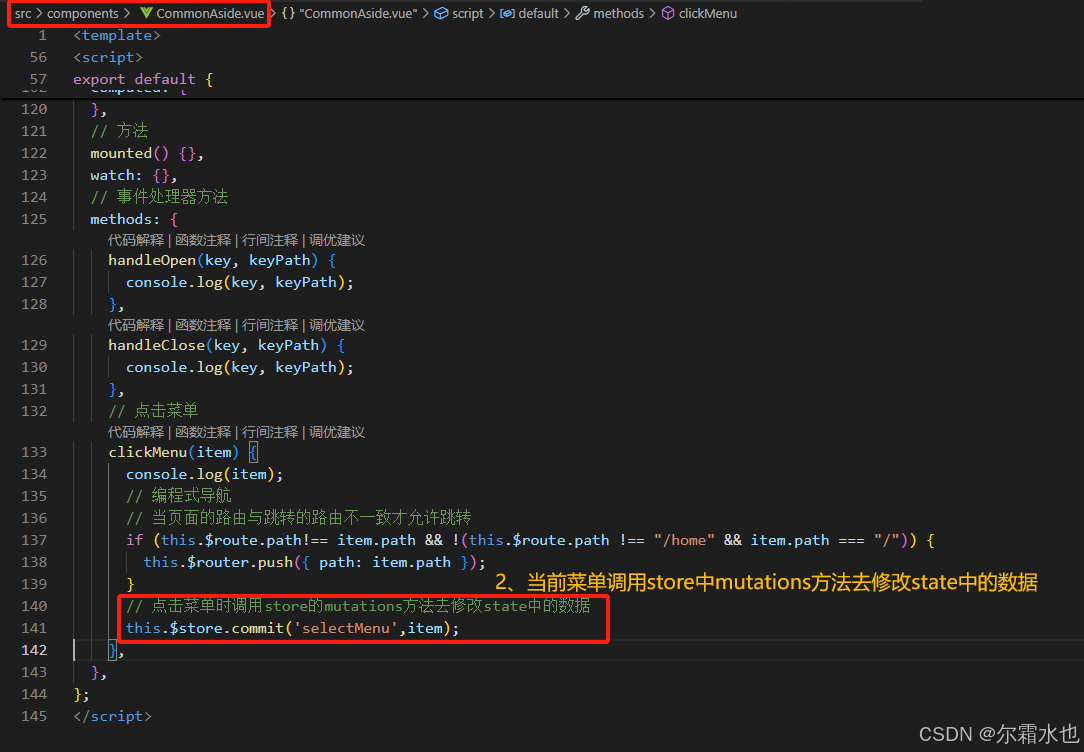The image size is (1084, 752).
Task: Click the "/home" string literal
Action: [x=684, y=540]
